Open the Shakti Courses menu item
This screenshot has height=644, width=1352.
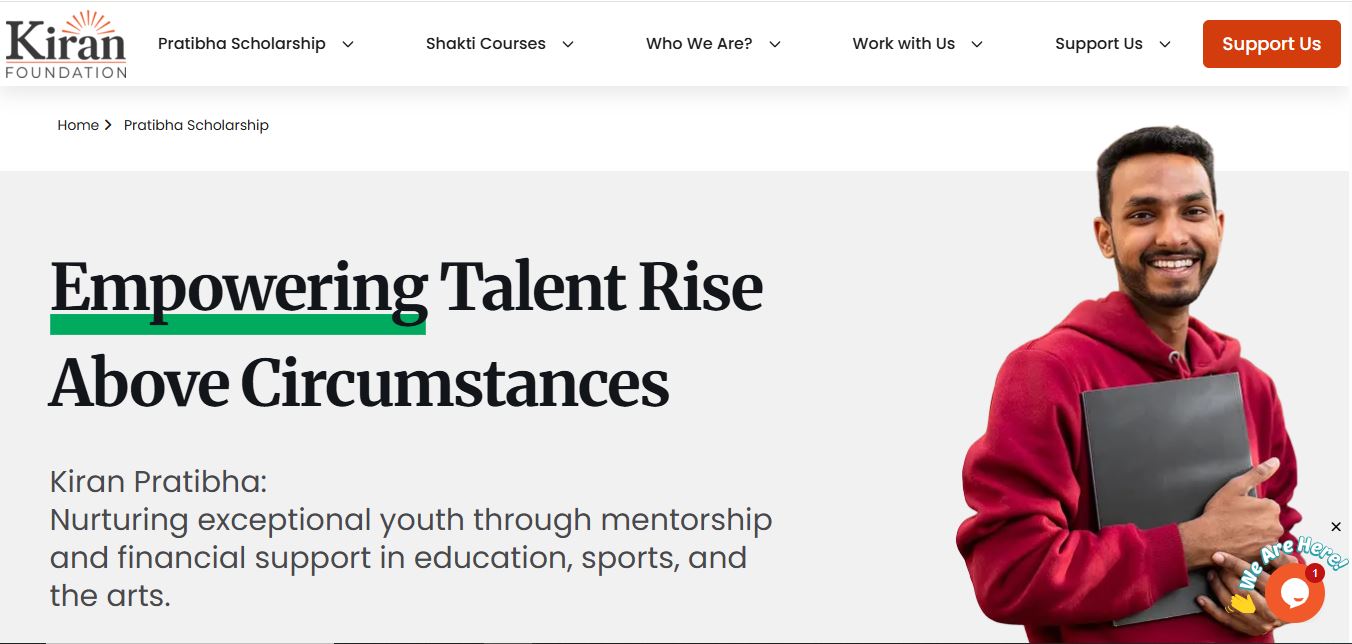click(x=486, y=44)
